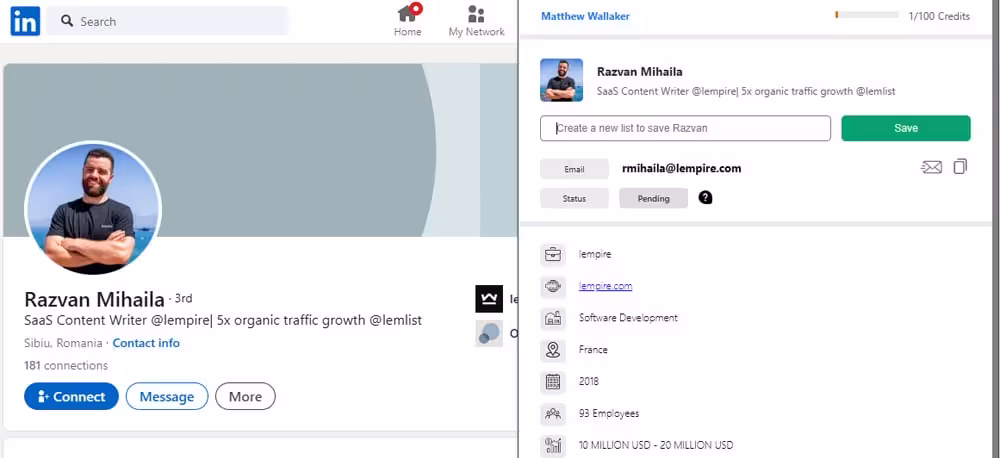Click the credits progress bar

point(867,15)
